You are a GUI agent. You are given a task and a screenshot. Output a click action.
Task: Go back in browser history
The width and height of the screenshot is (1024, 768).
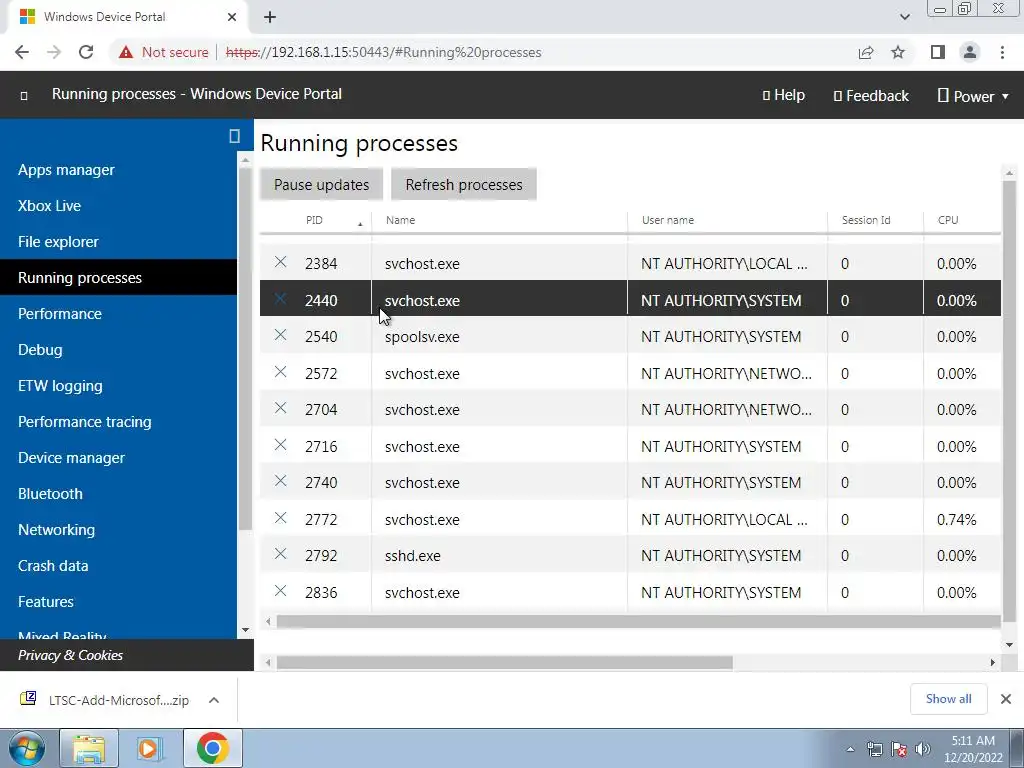tap(22, 52)
